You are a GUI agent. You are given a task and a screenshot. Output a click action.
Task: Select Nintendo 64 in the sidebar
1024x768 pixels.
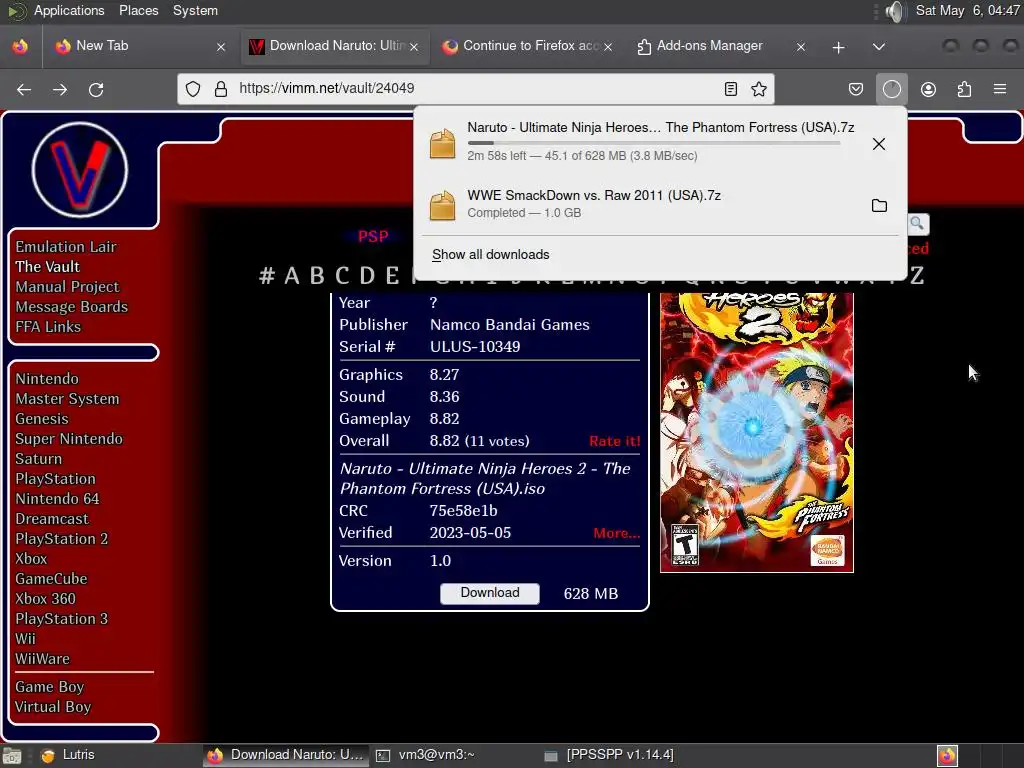coord(57,499)
